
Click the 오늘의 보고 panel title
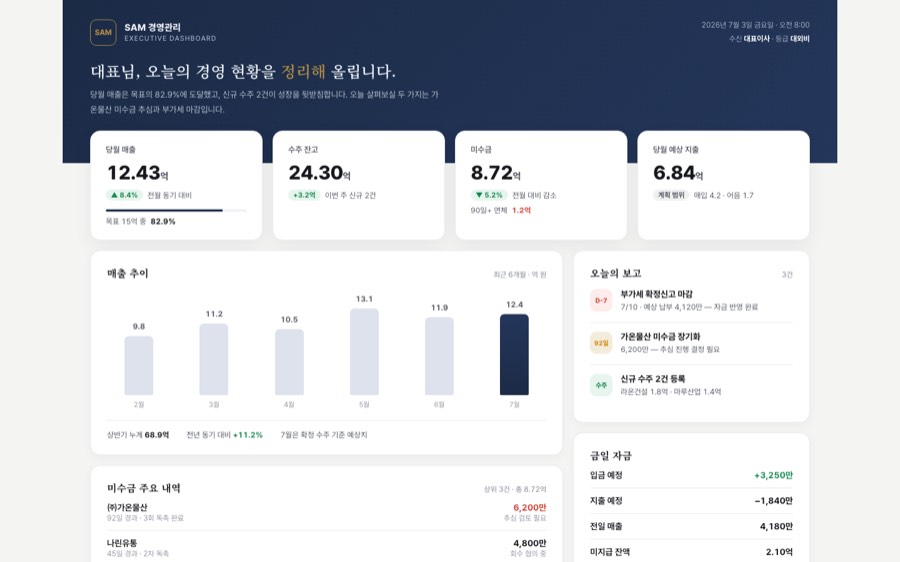(x=616, y=274)
